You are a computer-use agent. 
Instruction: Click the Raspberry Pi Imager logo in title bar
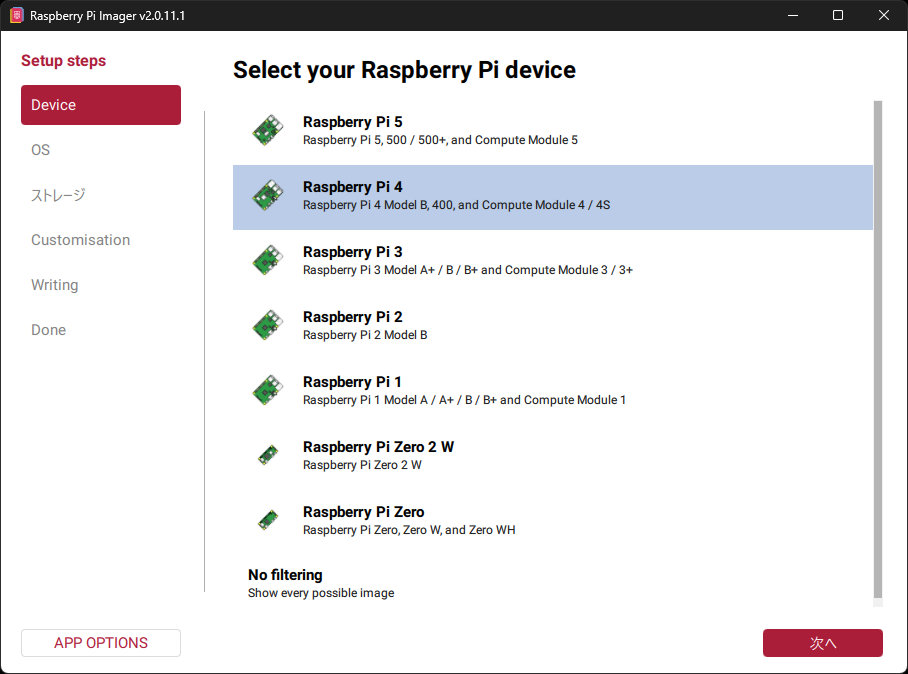[17, 16]
